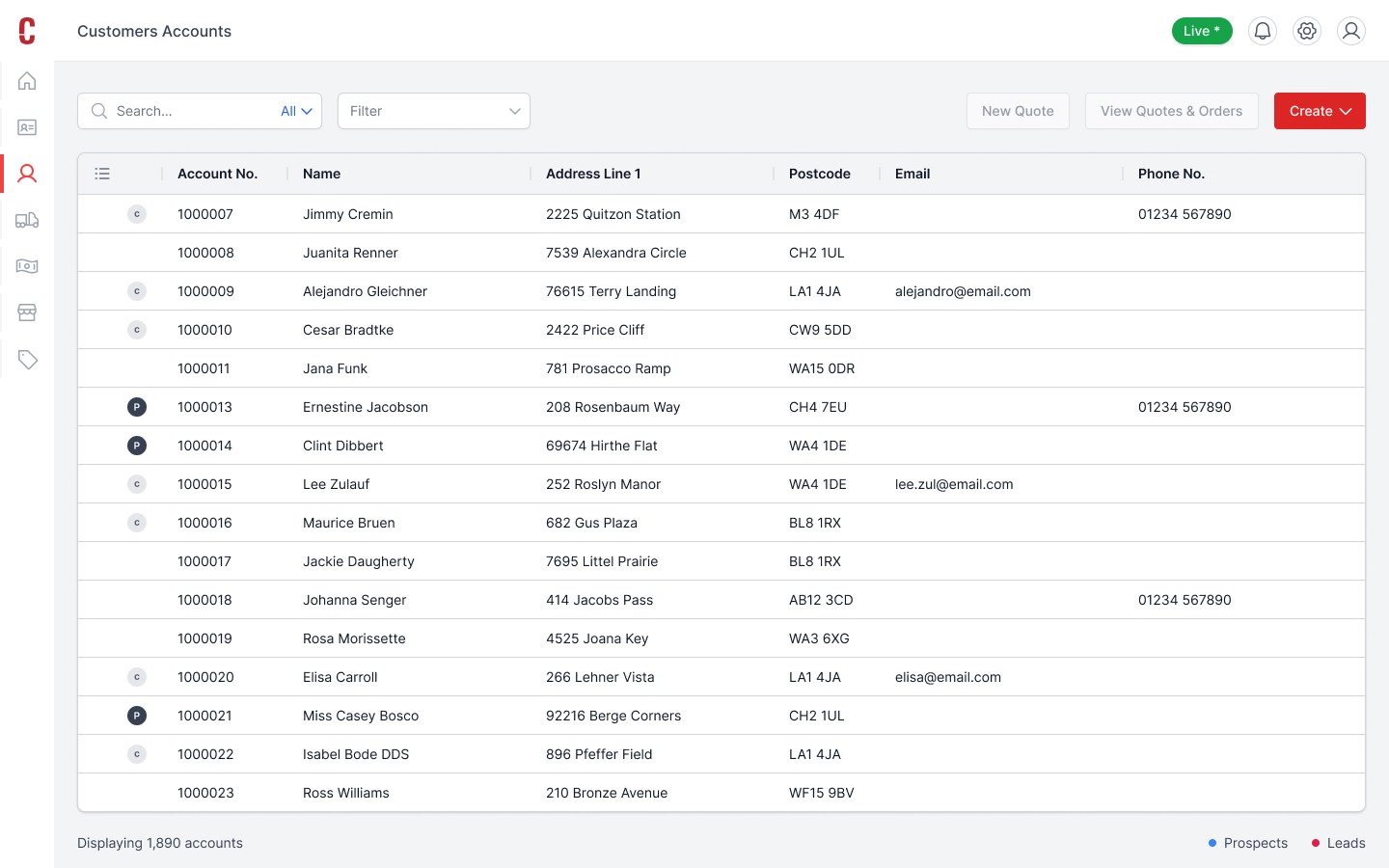1389x868 pixels.
Task: Click the table column list icon
Action: [102, 174]
